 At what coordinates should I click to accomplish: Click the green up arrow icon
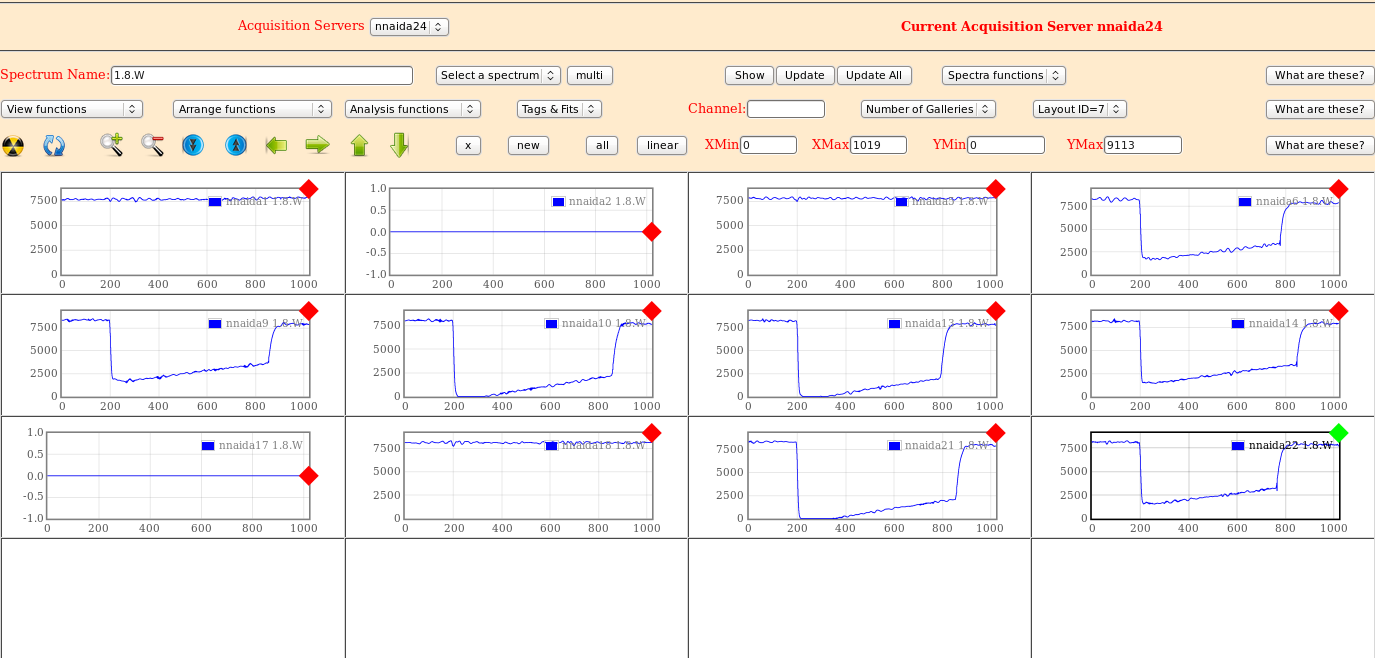(x=359, y=145)
